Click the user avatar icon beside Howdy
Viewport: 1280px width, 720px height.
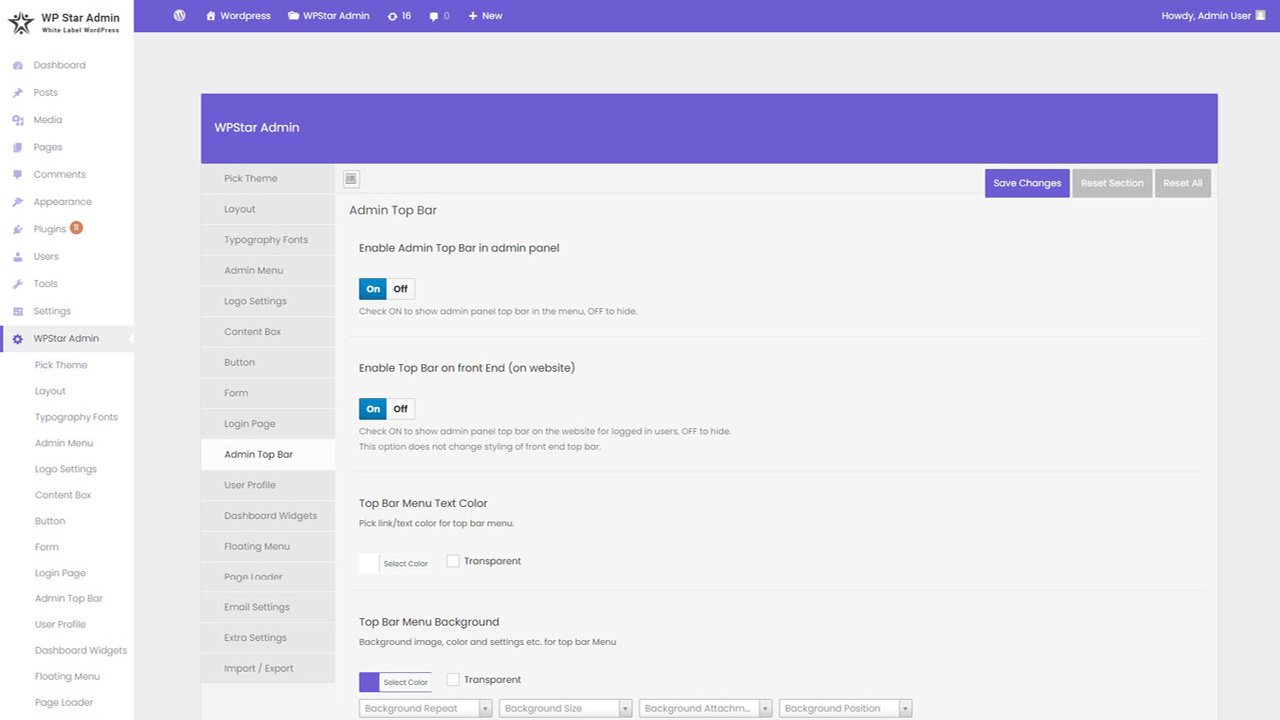tap(1261, 15)
